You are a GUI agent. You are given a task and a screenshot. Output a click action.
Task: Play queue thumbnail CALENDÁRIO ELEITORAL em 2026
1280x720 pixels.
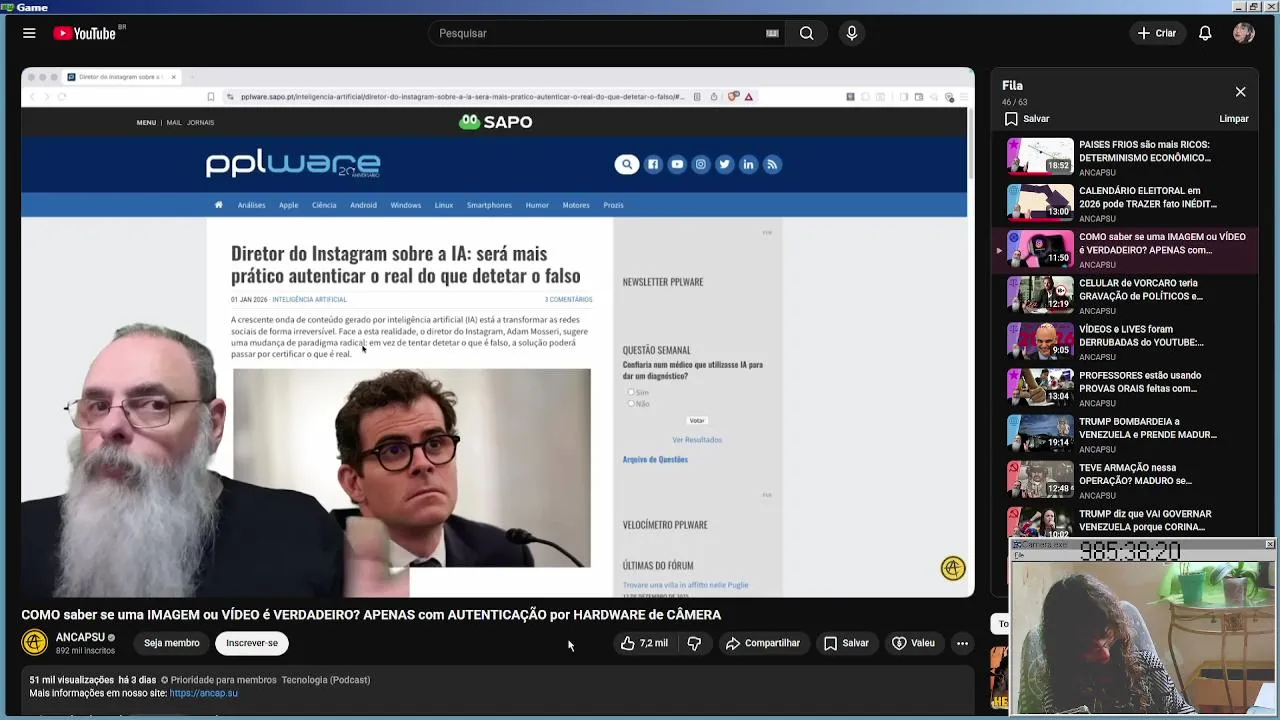(x=1040, y=202)
